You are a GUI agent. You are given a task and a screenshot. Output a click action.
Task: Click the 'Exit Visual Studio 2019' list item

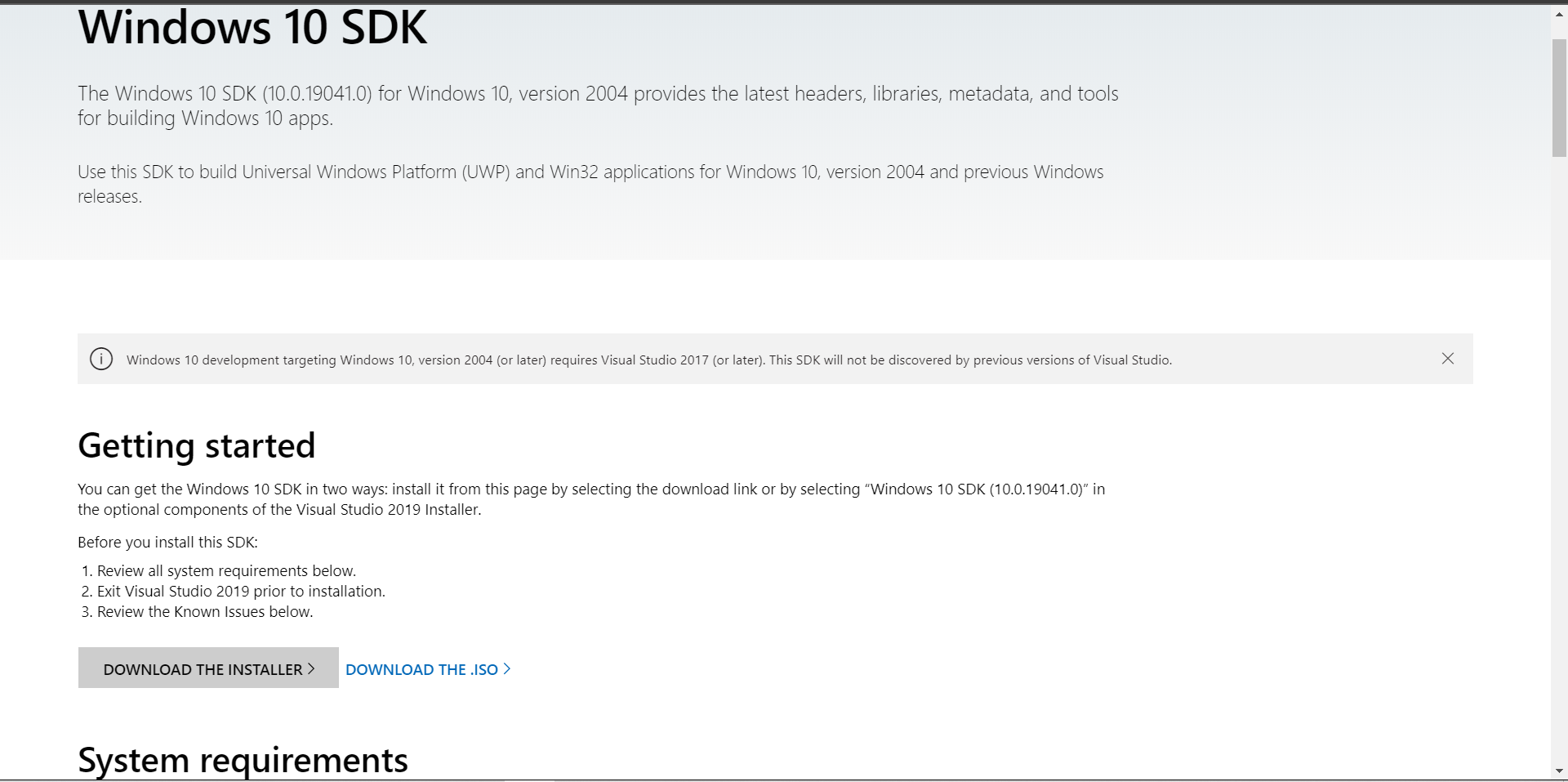[x=241, y=591]
